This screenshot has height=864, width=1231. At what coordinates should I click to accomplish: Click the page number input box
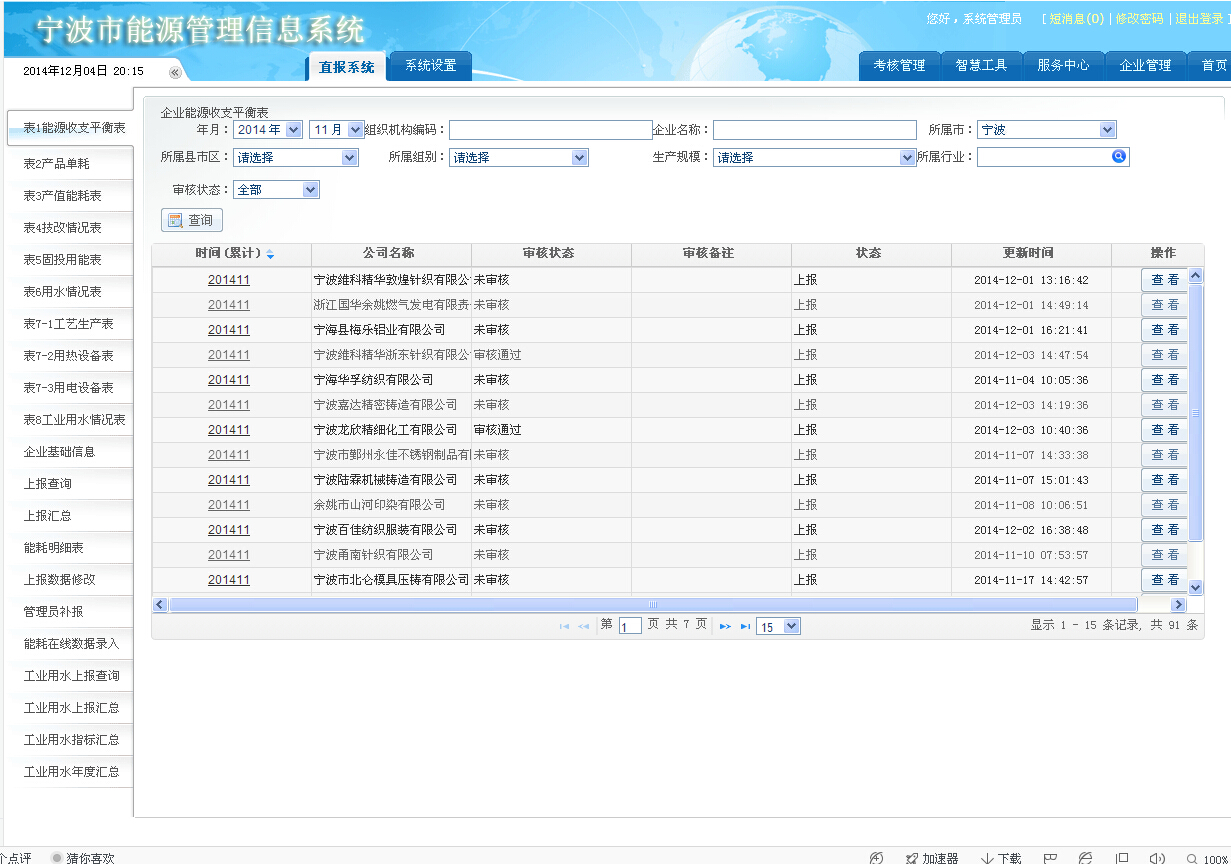click(x=630, y=626)
